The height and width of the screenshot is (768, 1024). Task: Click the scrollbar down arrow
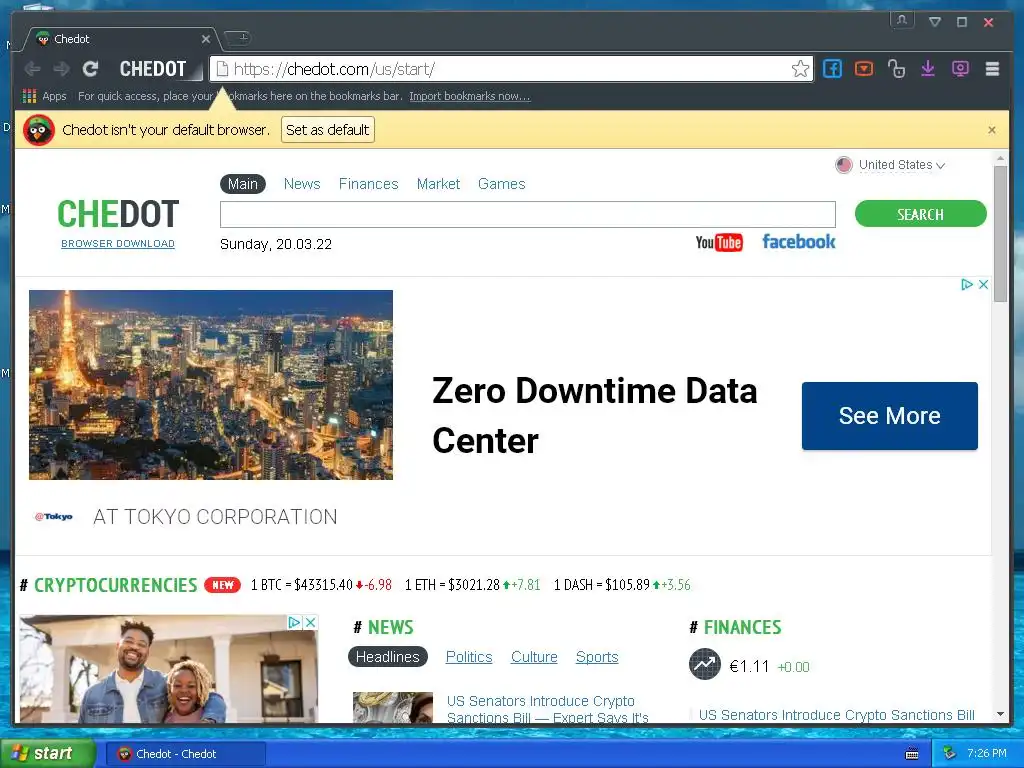[x=1000, y=714]
